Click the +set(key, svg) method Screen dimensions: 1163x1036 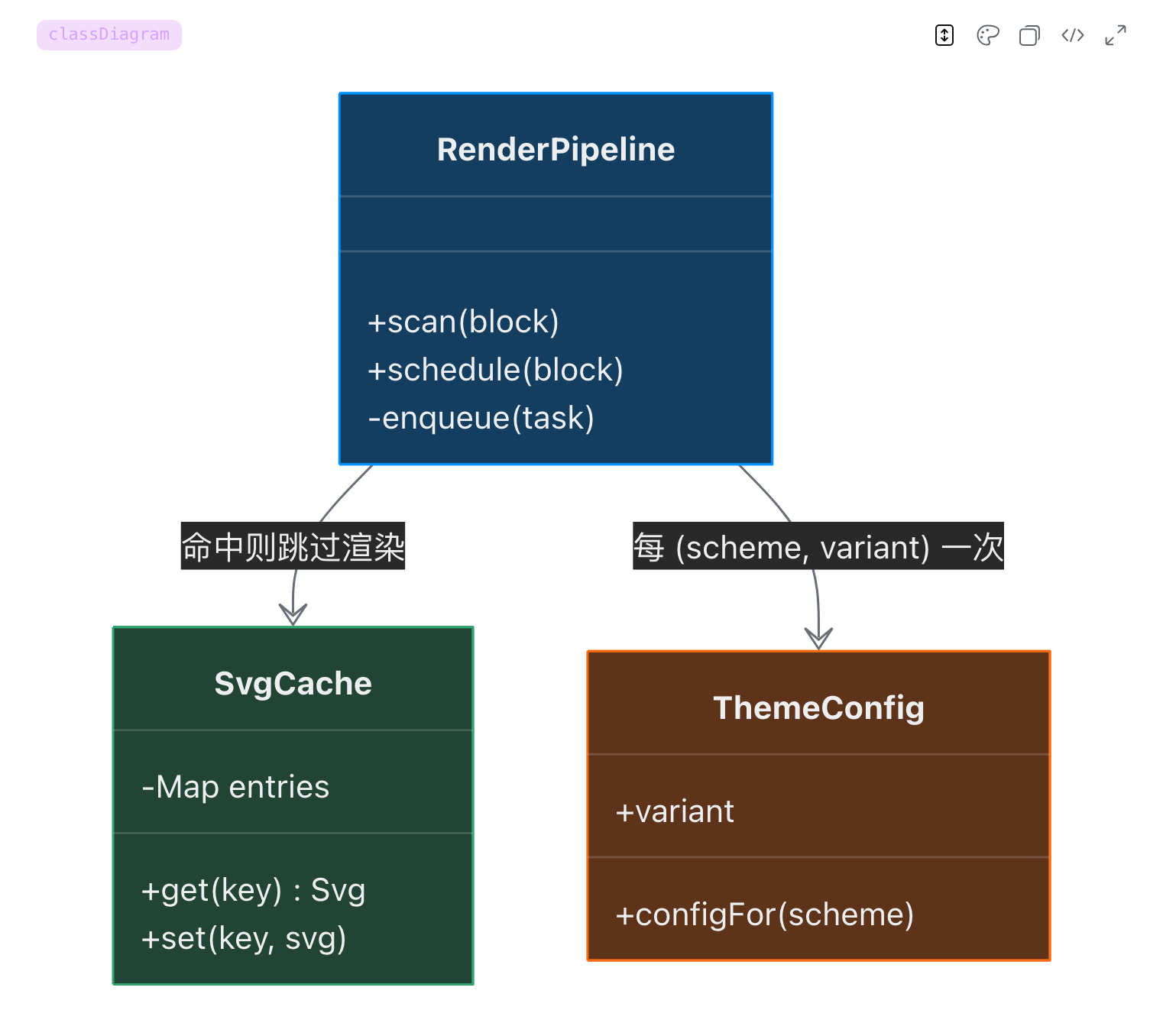tap(244, 938)
